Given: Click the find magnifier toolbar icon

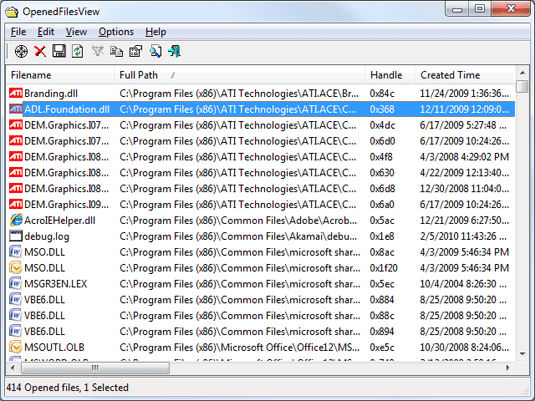Looking at the screenshot, I should [156, 52].
